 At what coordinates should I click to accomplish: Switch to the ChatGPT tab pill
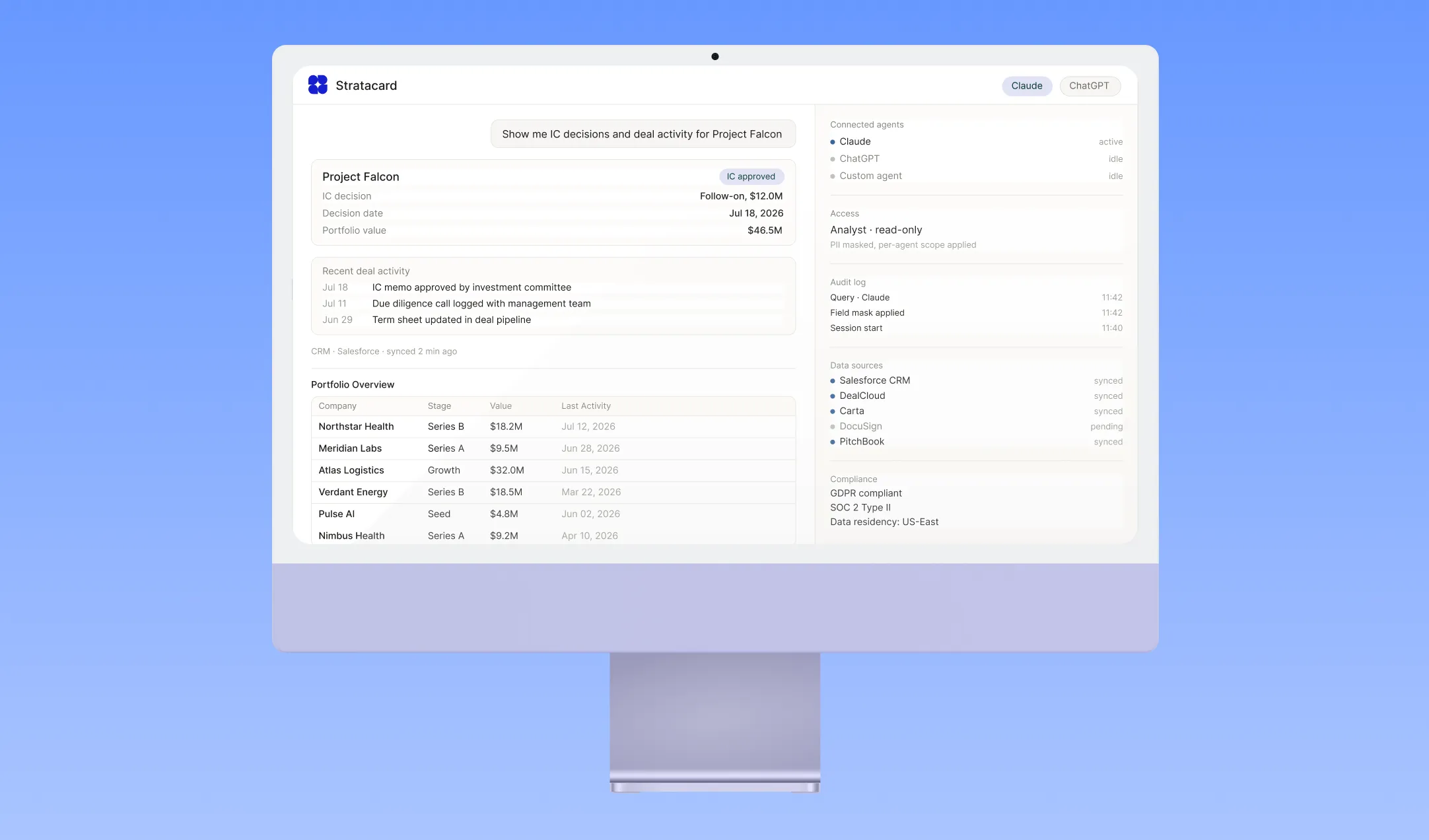click(1090, 86)
